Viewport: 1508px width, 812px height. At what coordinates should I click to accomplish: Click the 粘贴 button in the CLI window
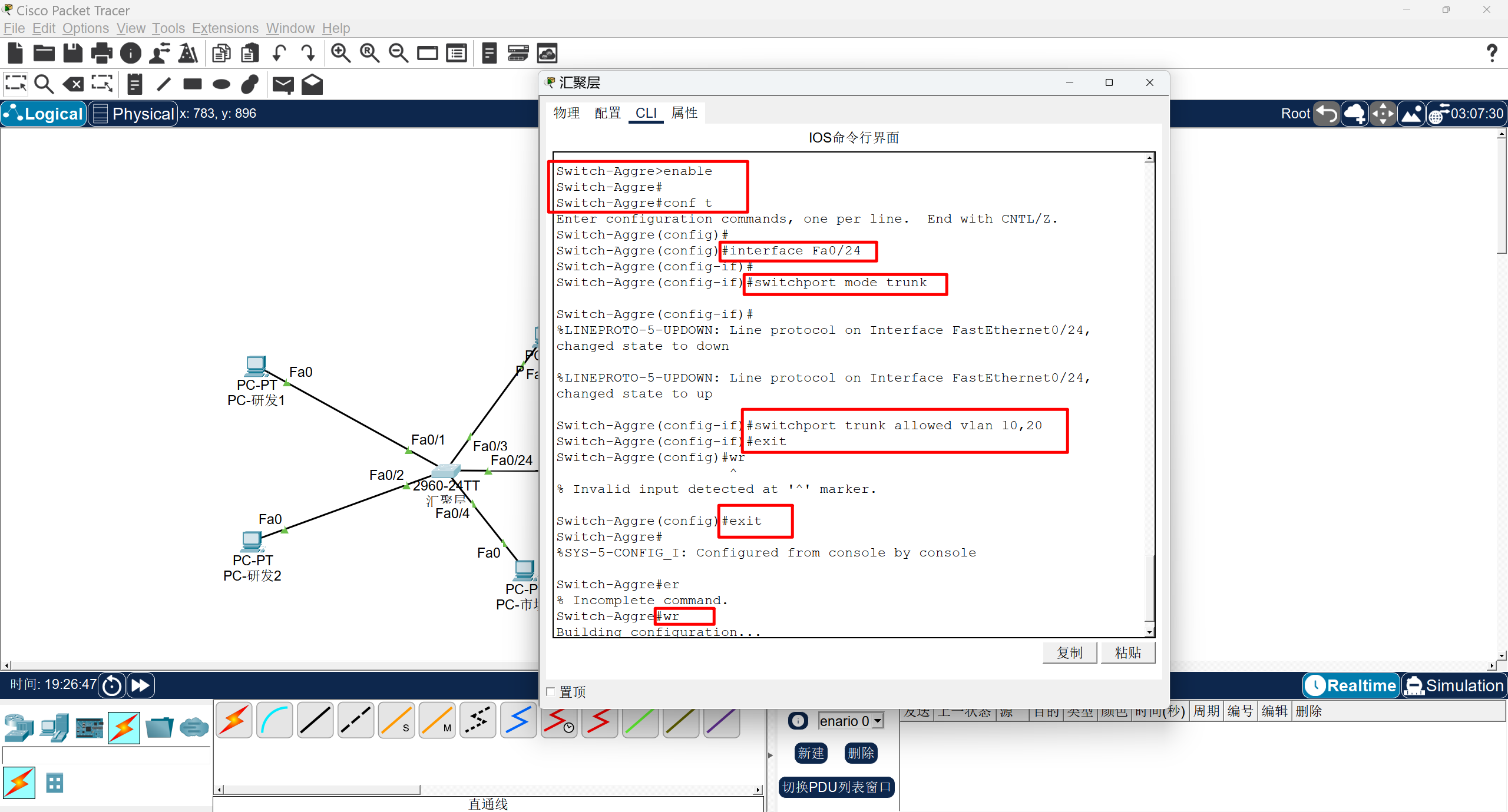click(x=1127, y=653)
